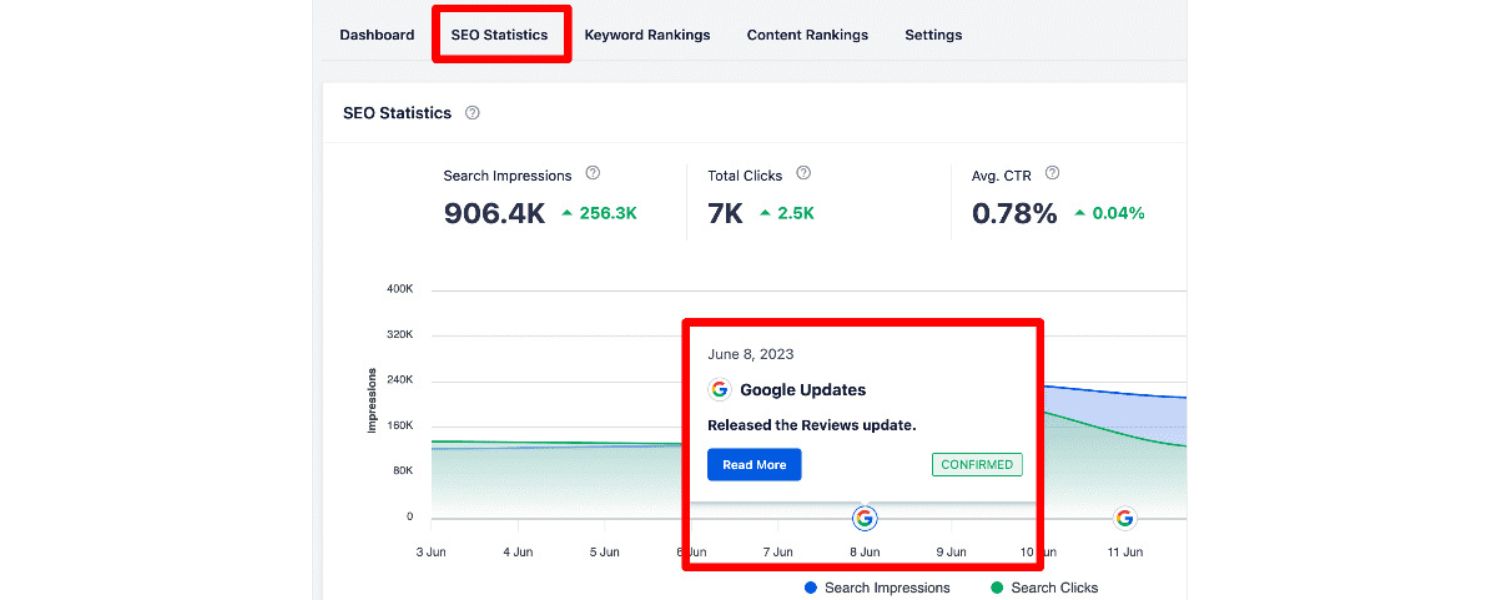Image resolution: width=1500 pixels, height=600 pixels.
Task: Switch to the Keyword Rankings tab
Action: pos(648,34)
